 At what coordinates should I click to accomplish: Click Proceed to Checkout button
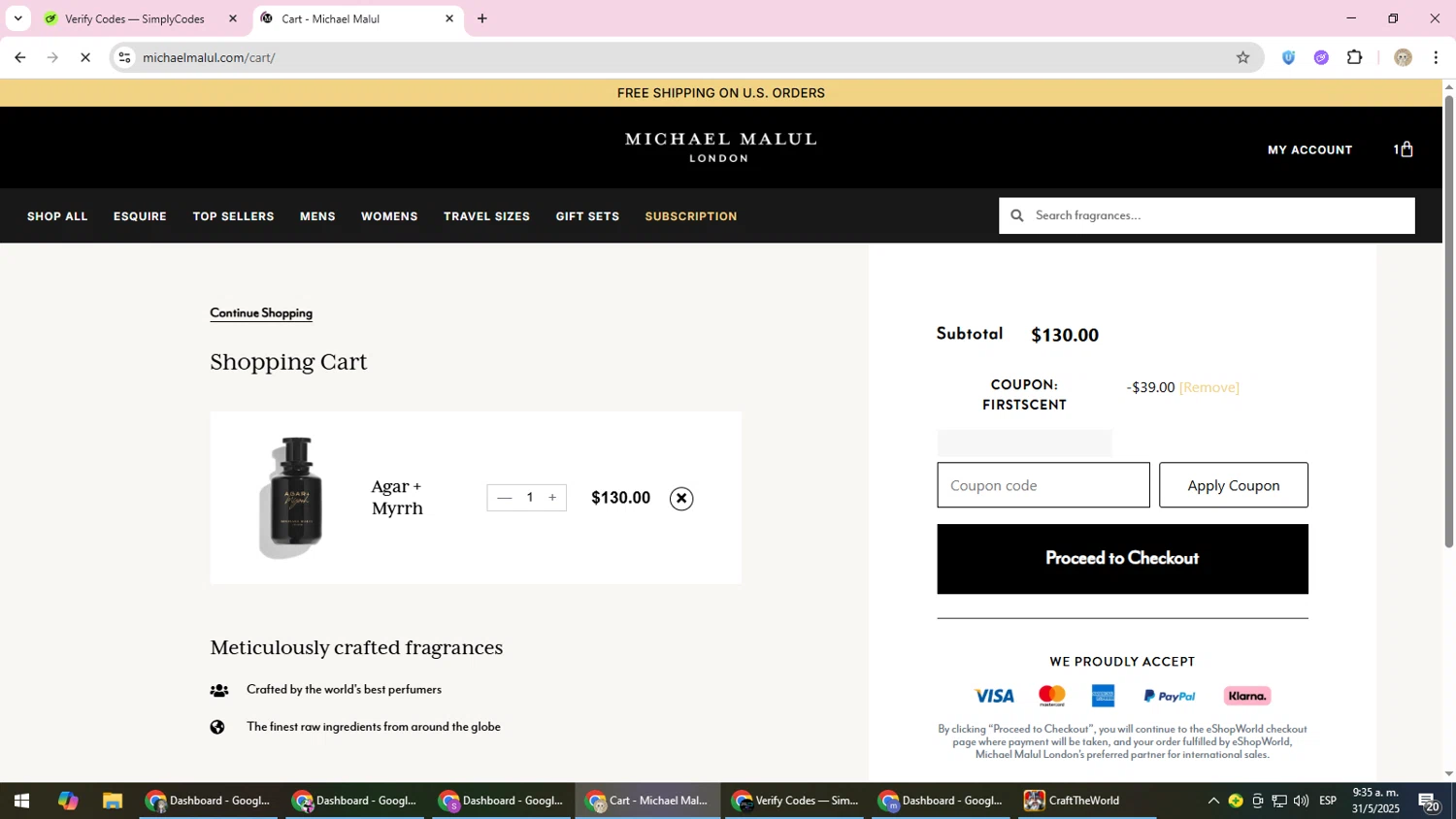[1122, 559]
